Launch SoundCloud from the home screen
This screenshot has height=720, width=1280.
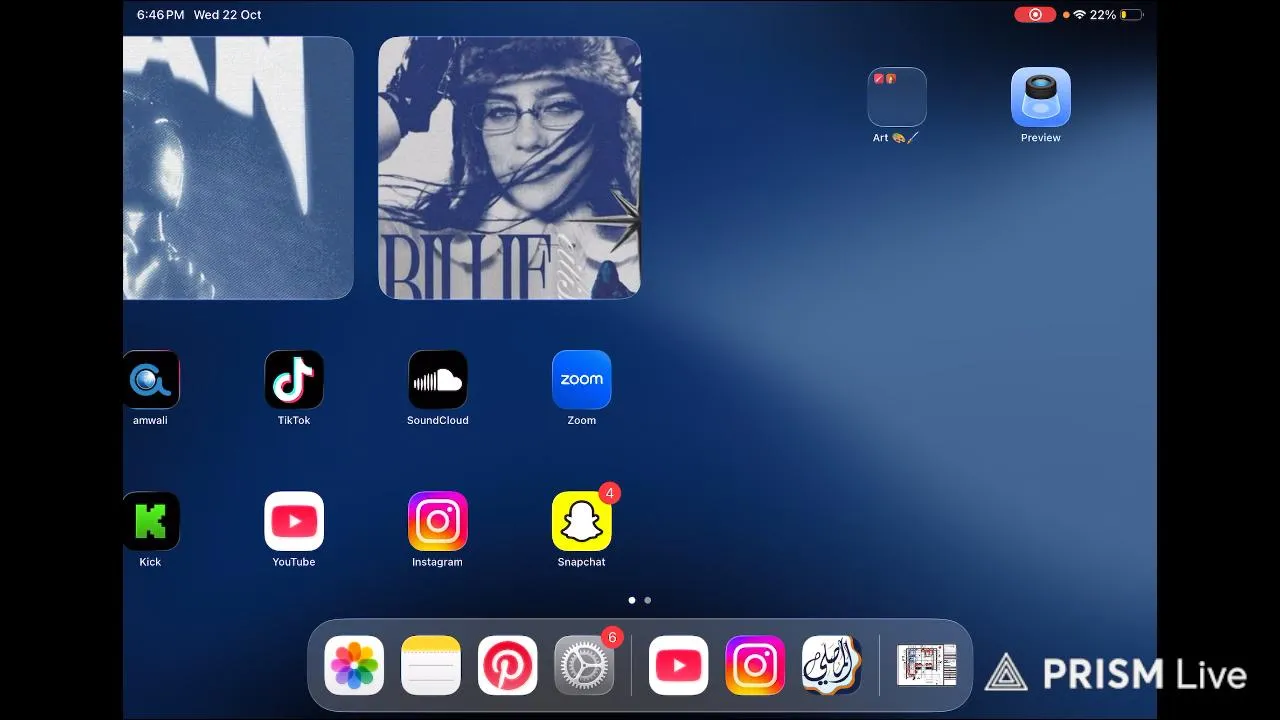[438, 380]
